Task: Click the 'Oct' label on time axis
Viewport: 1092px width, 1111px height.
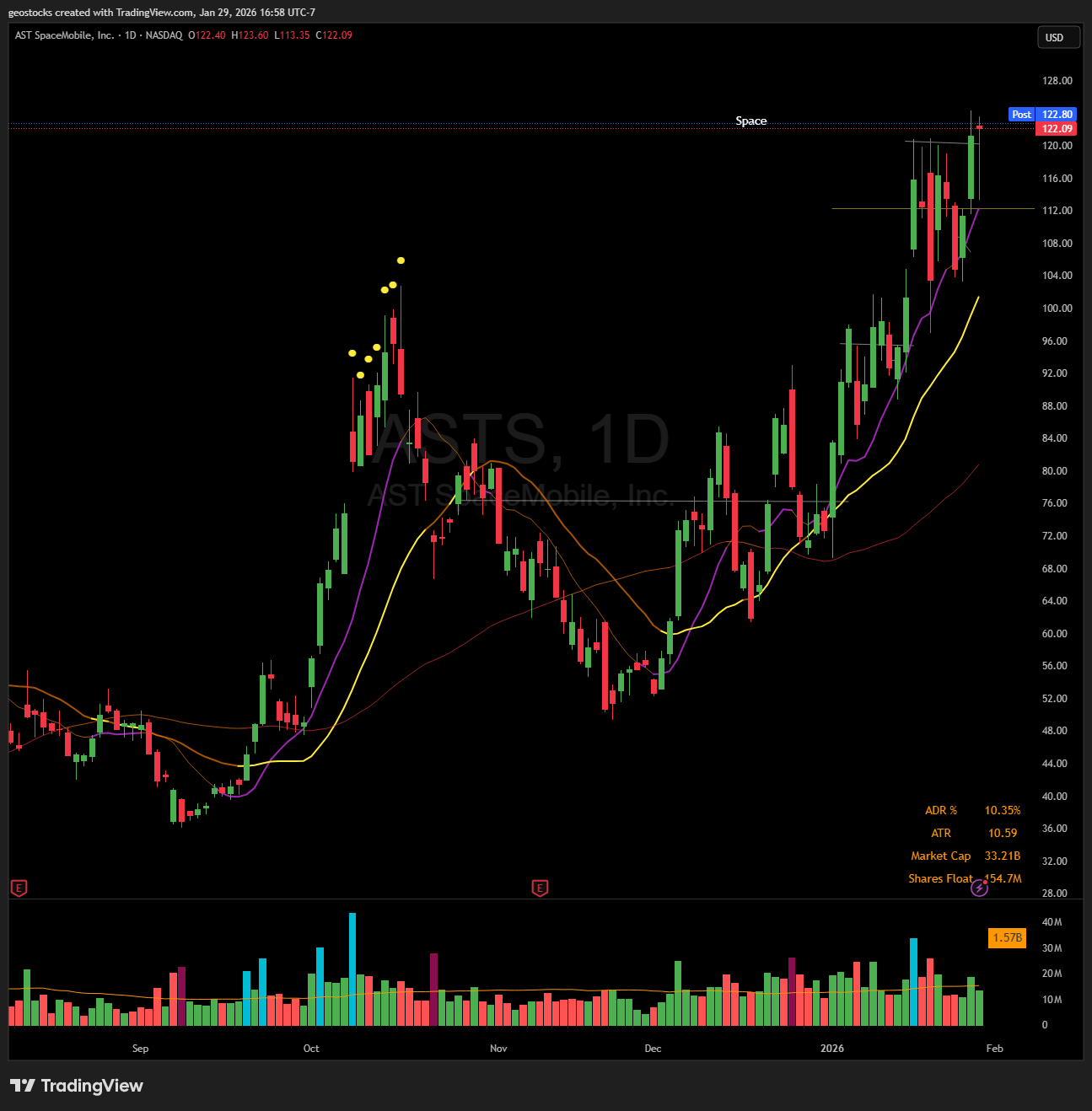Action: (x=311, y=1049)
